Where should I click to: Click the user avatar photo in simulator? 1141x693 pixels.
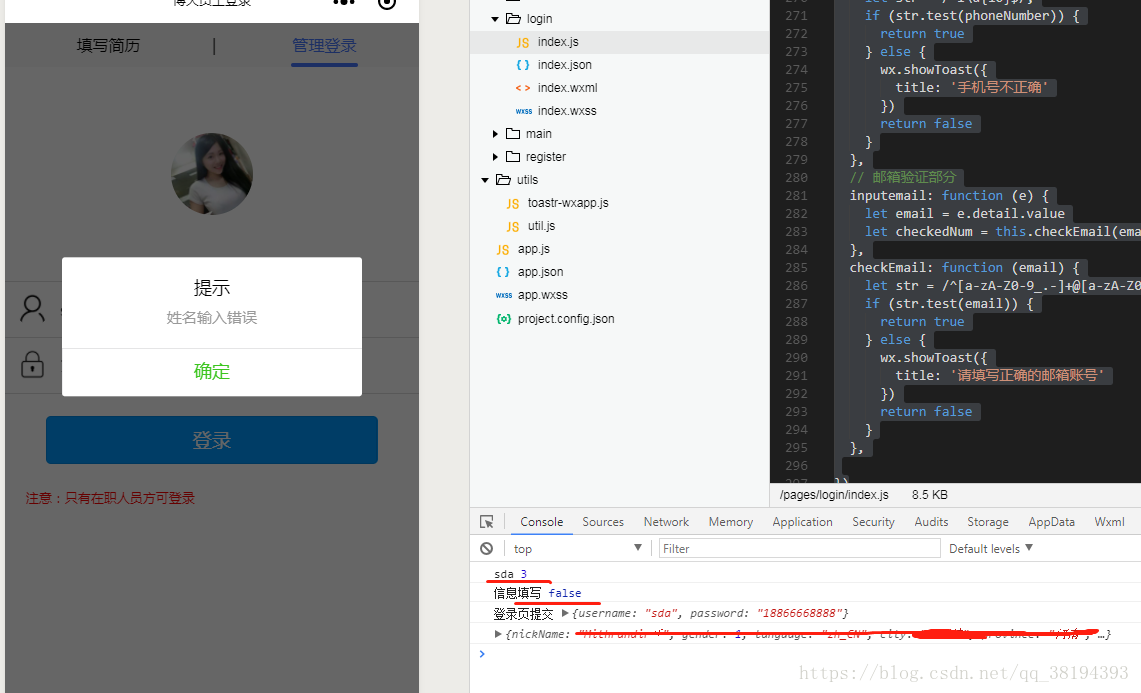(x=212, y=174)
